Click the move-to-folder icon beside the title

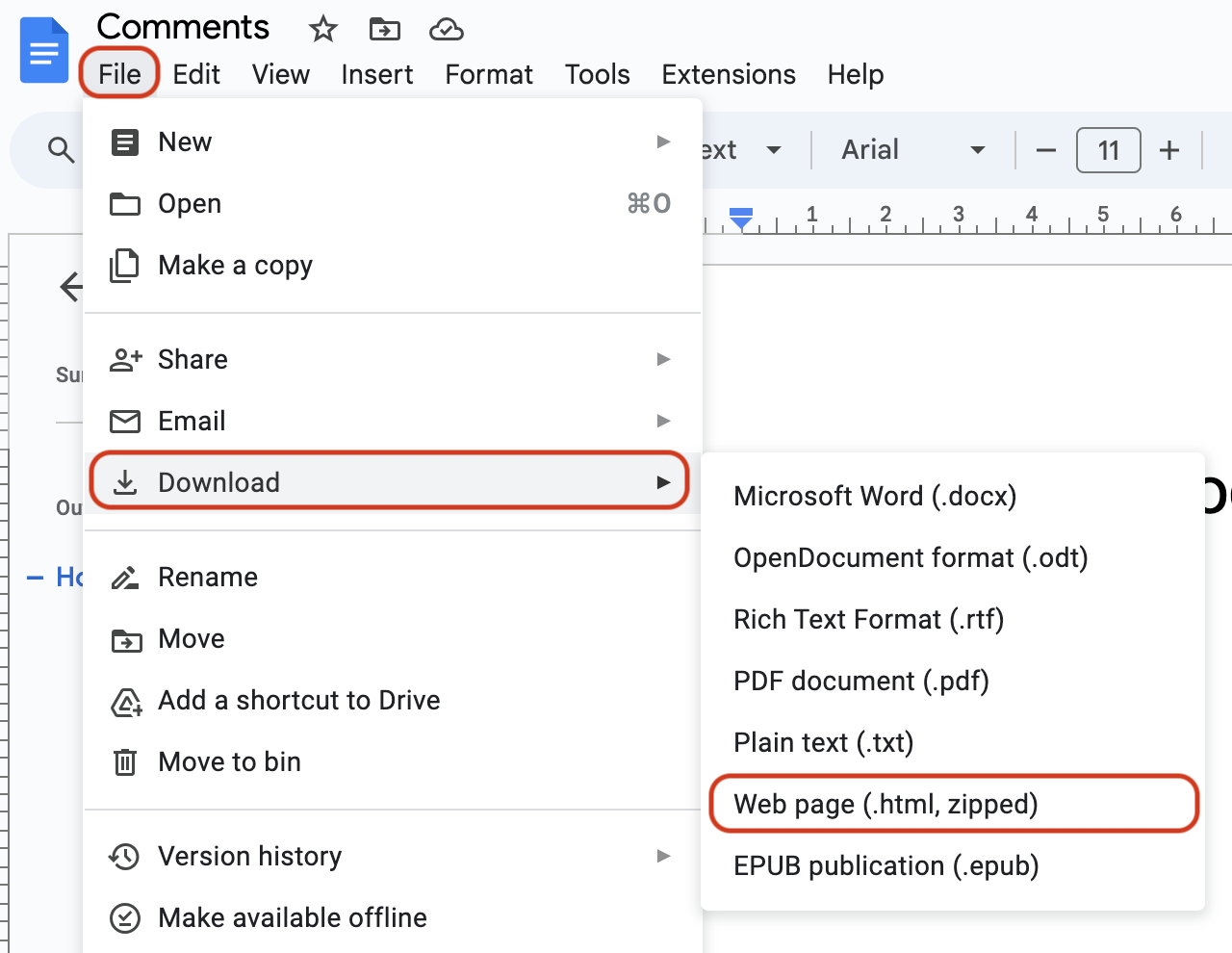pyautogui.click(x=385, y=29)
